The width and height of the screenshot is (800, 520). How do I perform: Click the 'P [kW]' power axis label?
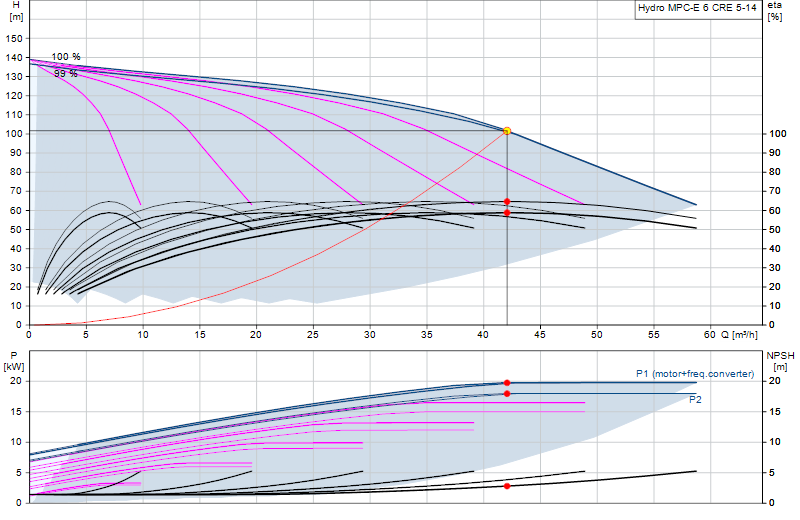(x=14, y=361)
